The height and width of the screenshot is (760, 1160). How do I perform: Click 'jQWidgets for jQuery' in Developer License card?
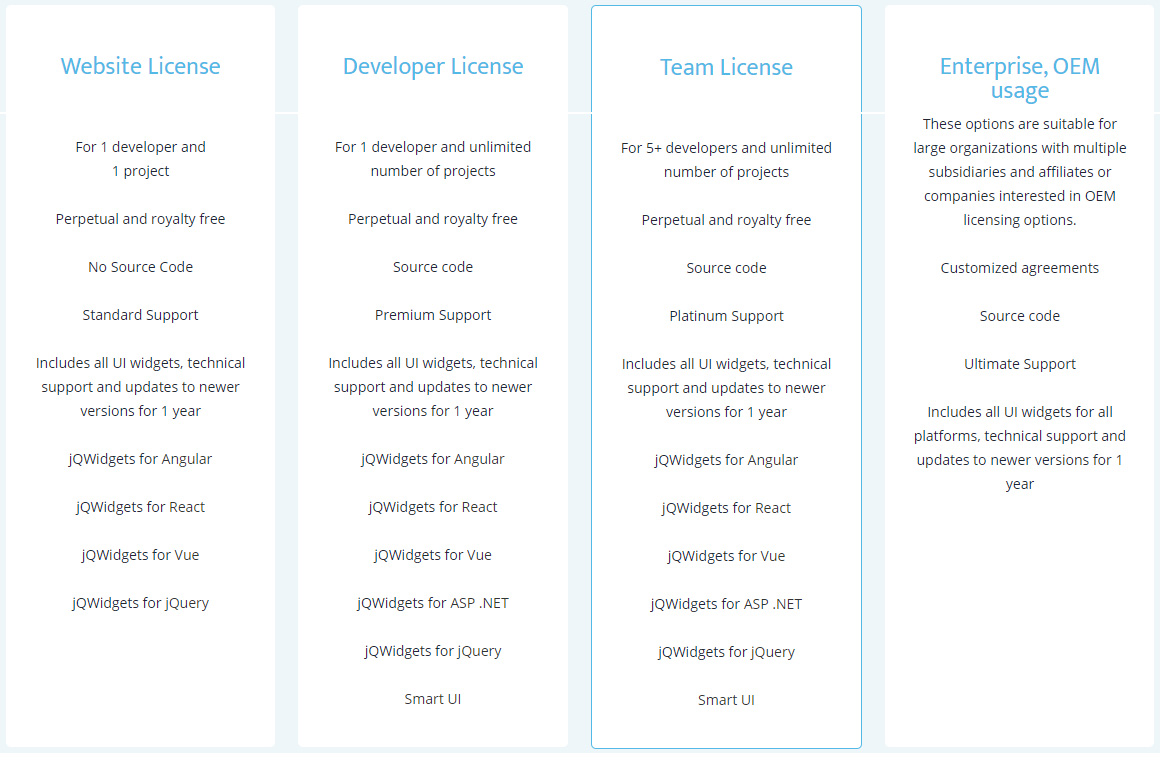[x=433, y=652]
